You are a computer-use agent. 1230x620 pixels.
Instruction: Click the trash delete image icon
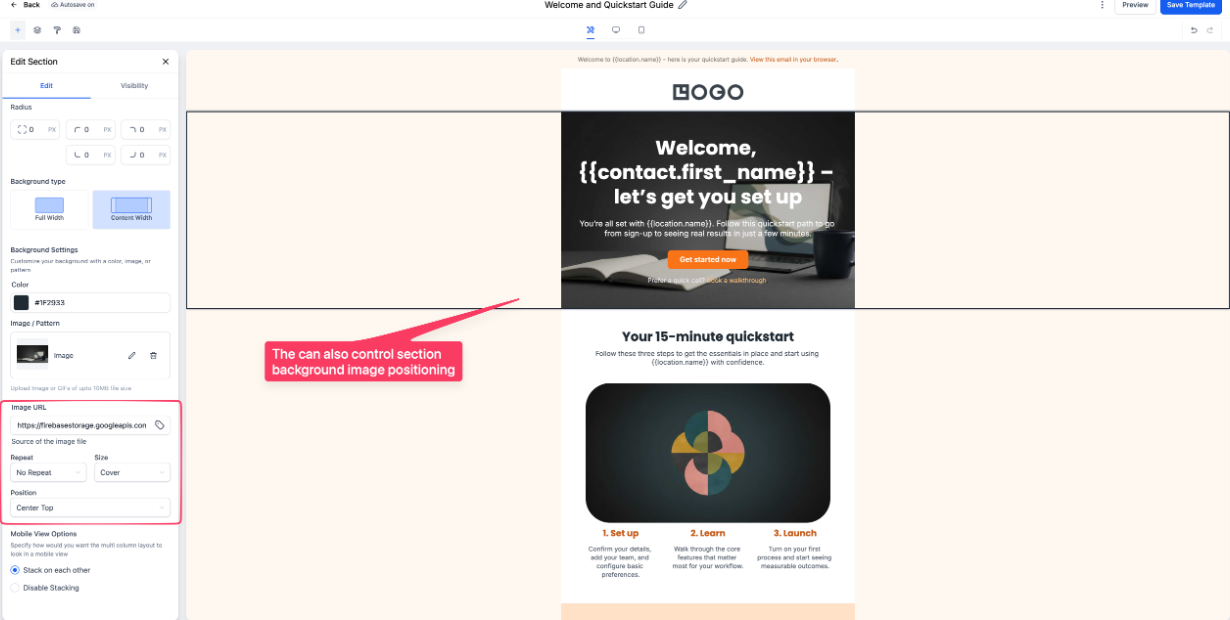[x=153, y=355]
